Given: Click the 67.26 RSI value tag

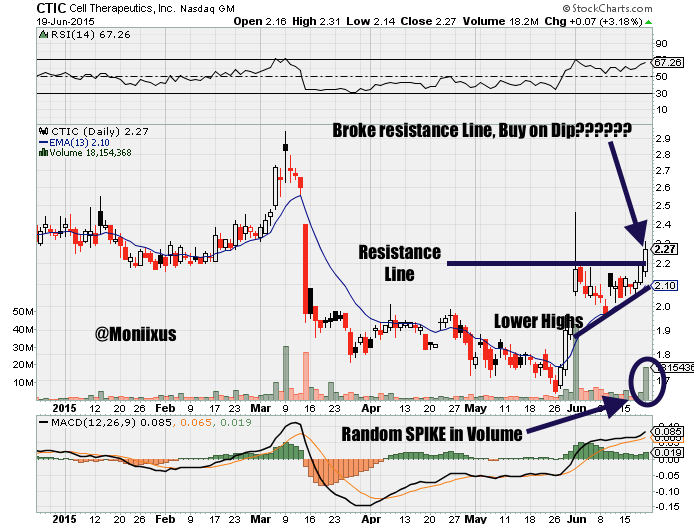Looking at the screenshot, I should (667, 62).
